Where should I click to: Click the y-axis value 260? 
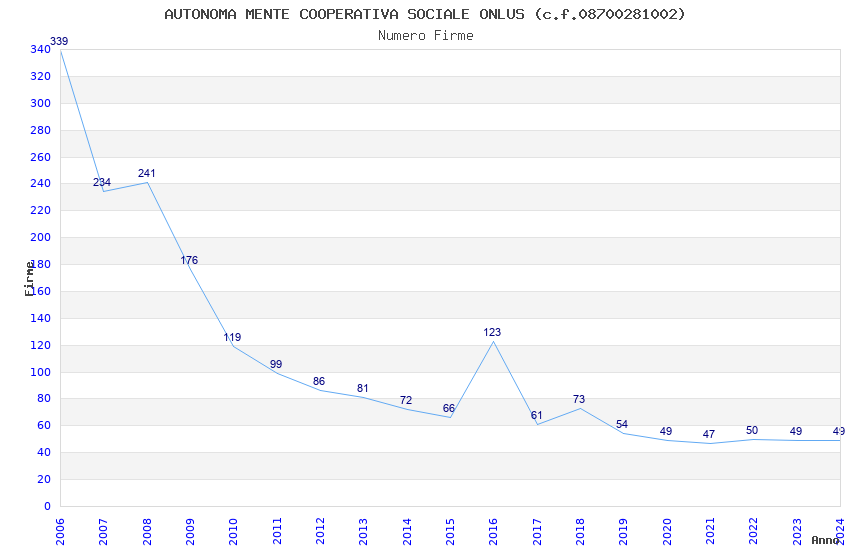tap(41, 158)
